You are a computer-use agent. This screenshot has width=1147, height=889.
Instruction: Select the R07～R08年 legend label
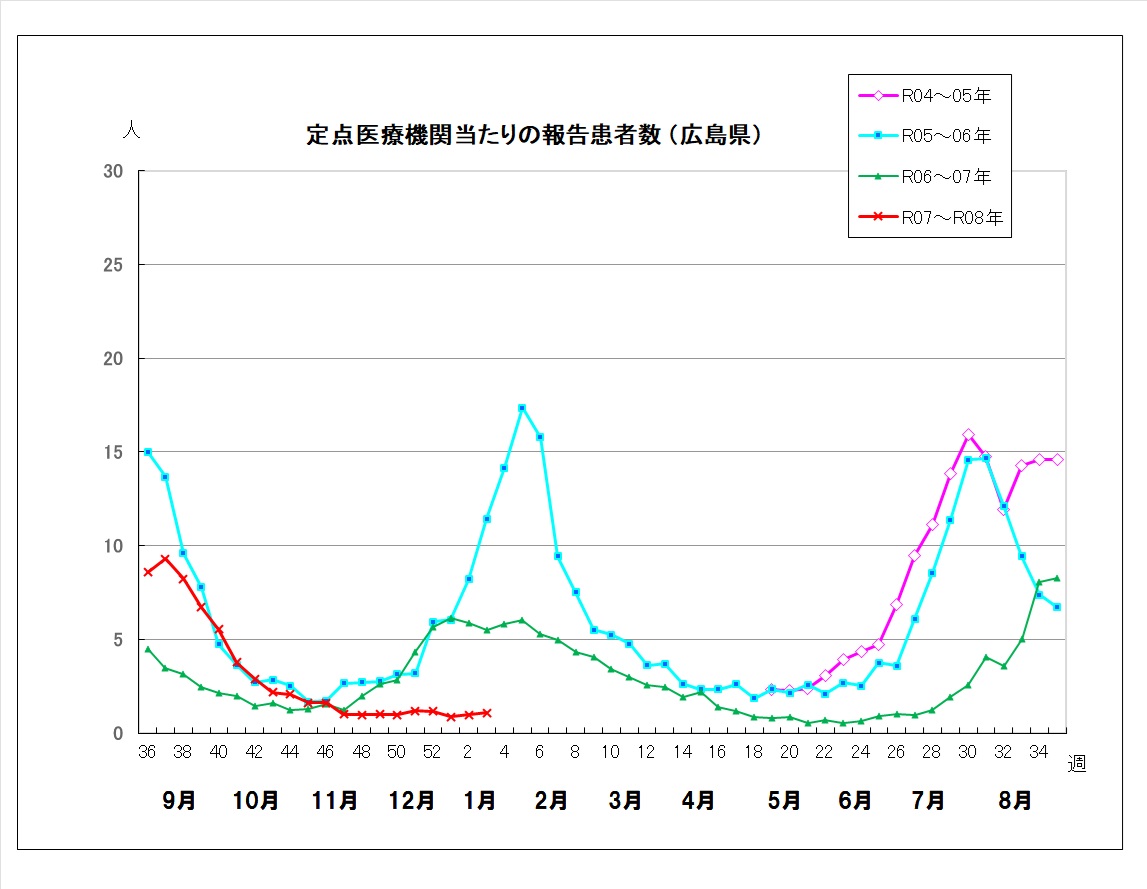pos(952,217)
